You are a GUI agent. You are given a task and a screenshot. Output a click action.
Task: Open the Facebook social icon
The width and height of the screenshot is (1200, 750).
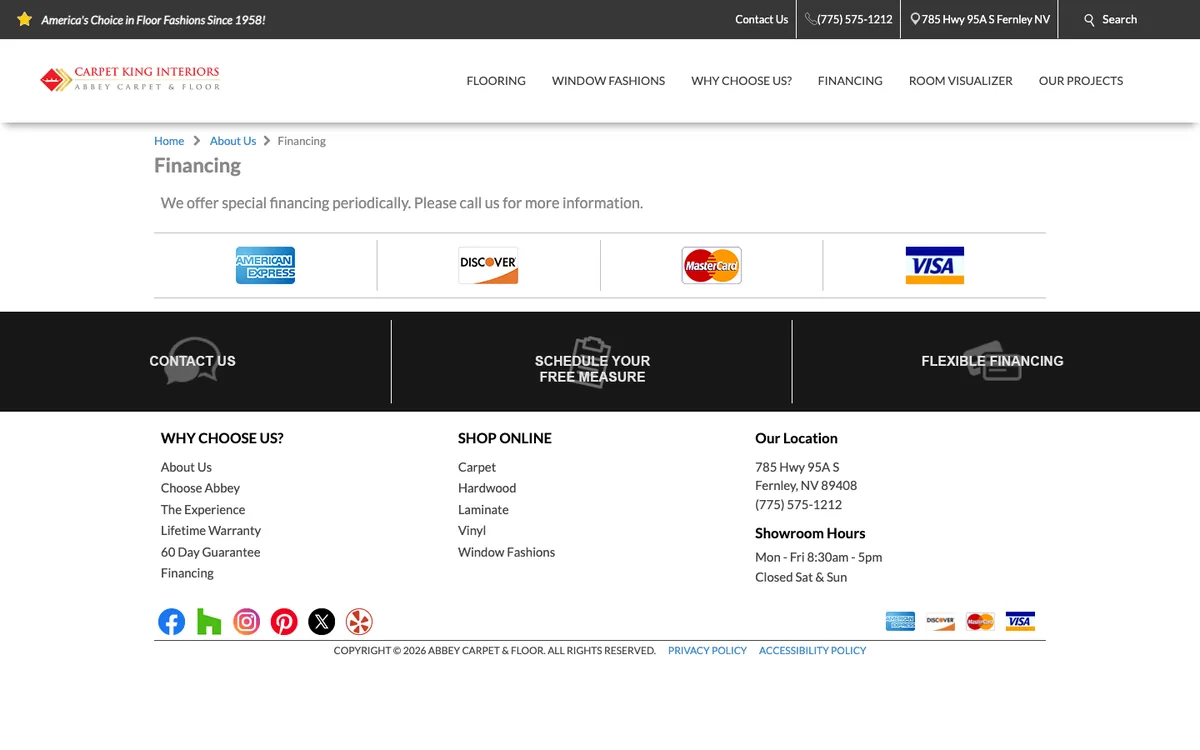(172, 621)
